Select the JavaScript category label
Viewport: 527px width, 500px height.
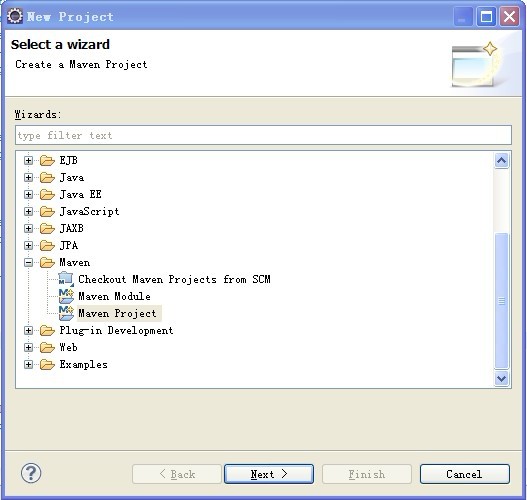click(x=89, y=211)
